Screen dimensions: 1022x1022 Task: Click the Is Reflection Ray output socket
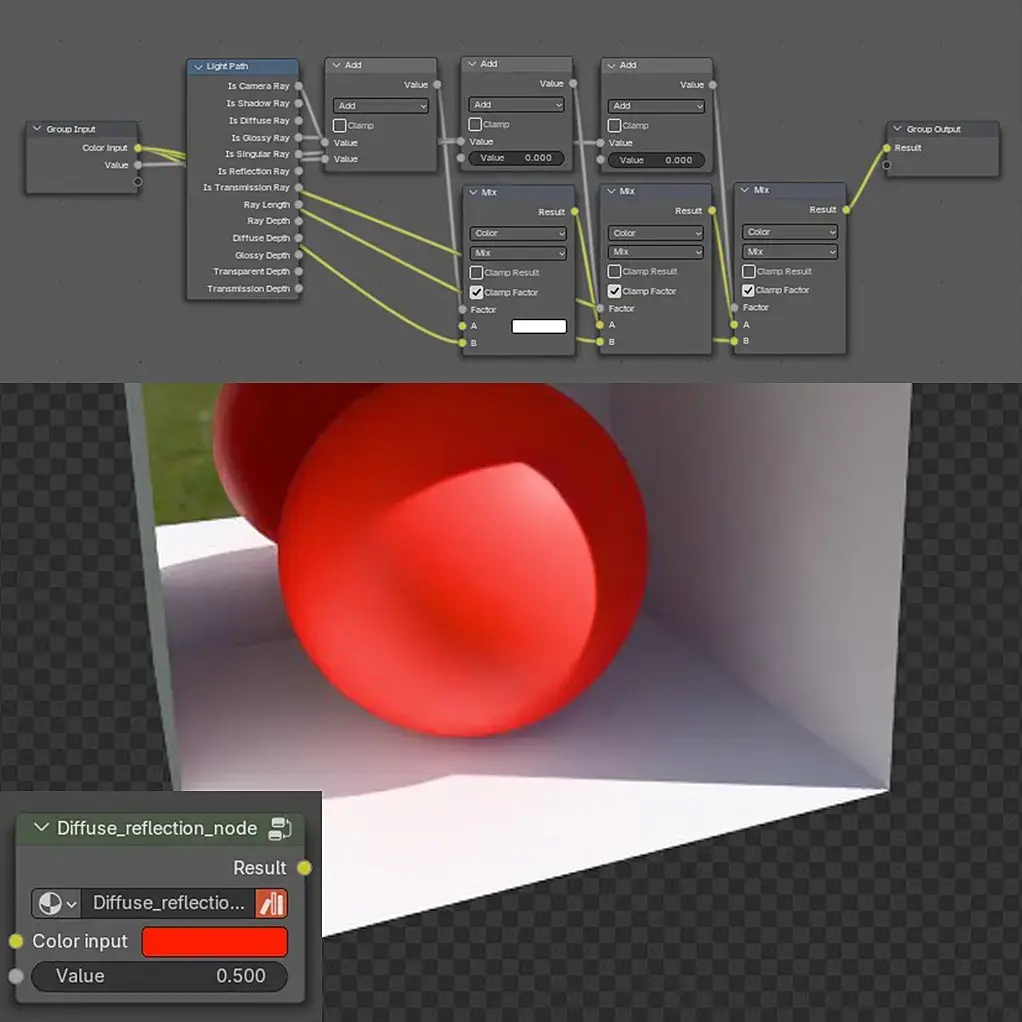(299, 171)
